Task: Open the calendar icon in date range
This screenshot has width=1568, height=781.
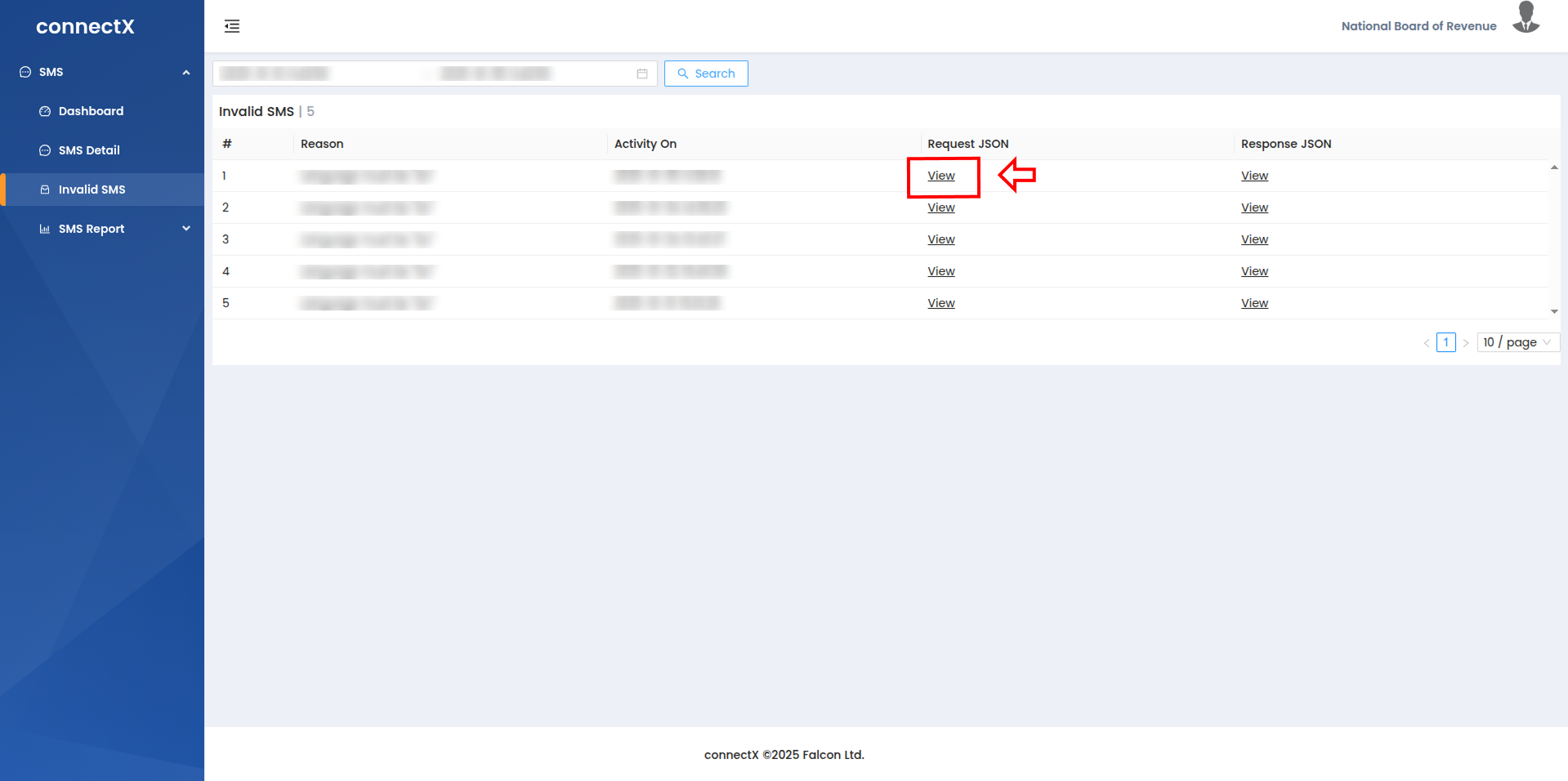Action: coord(642,74)
